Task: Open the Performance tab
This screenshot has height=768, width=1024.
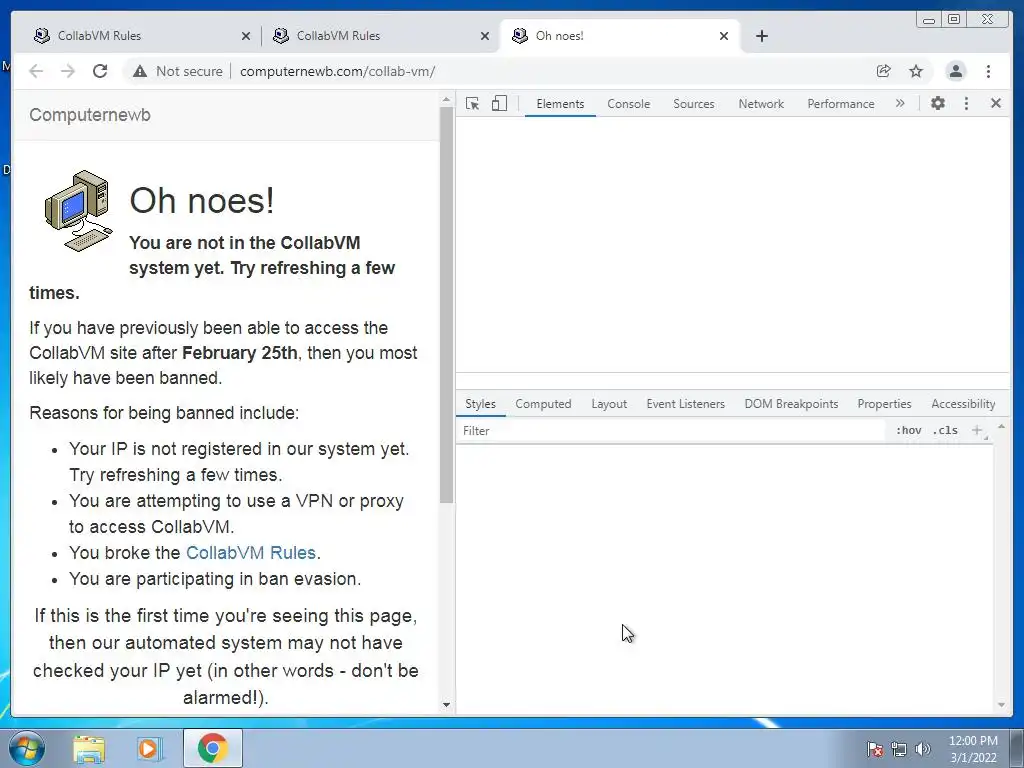Action: click(x=840, y=104)
